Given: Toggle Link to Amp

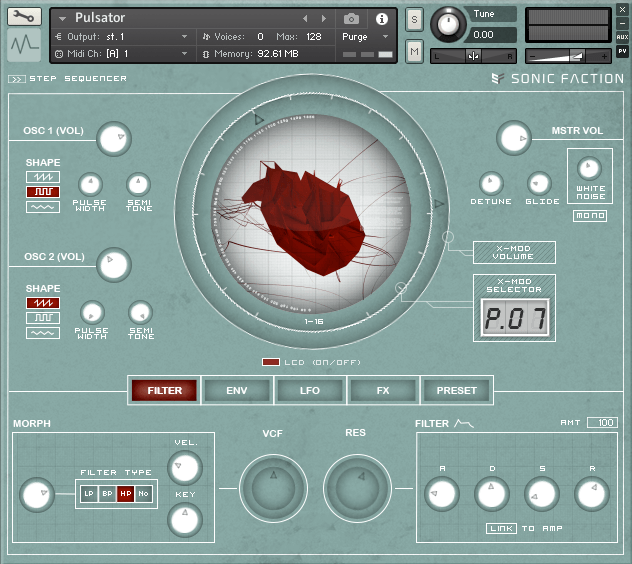Looking at the screenshot, I should coord(501,528).
